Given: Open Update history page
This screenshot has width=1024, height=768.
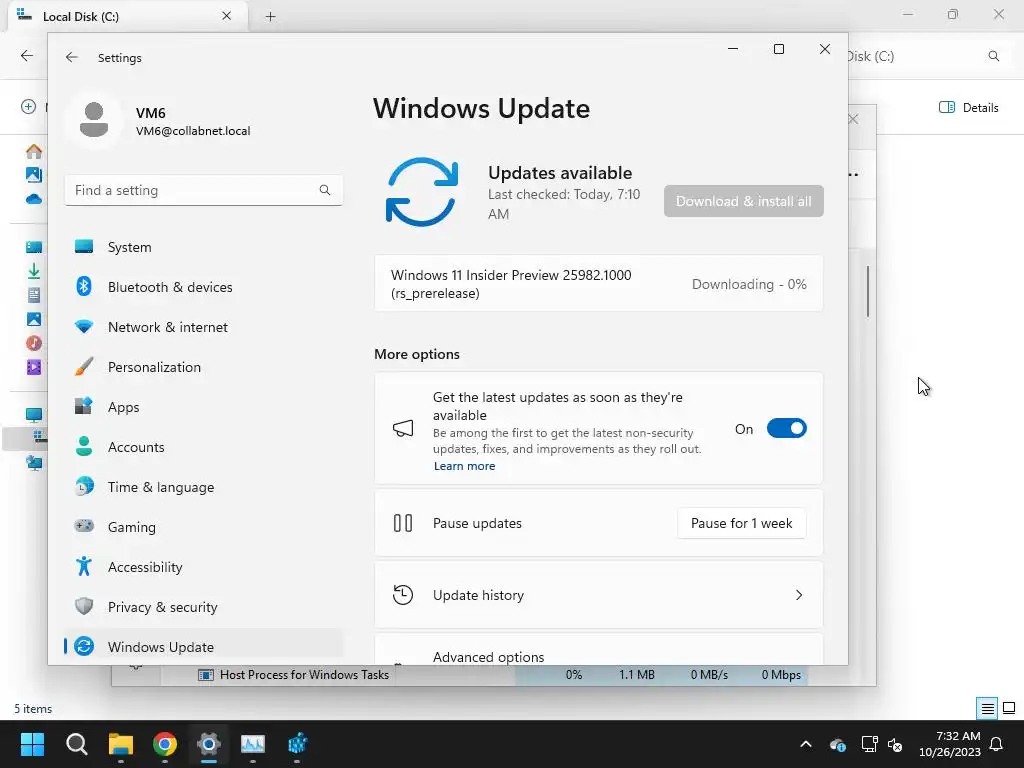Looking at the screenshot, I should (598, 595).
